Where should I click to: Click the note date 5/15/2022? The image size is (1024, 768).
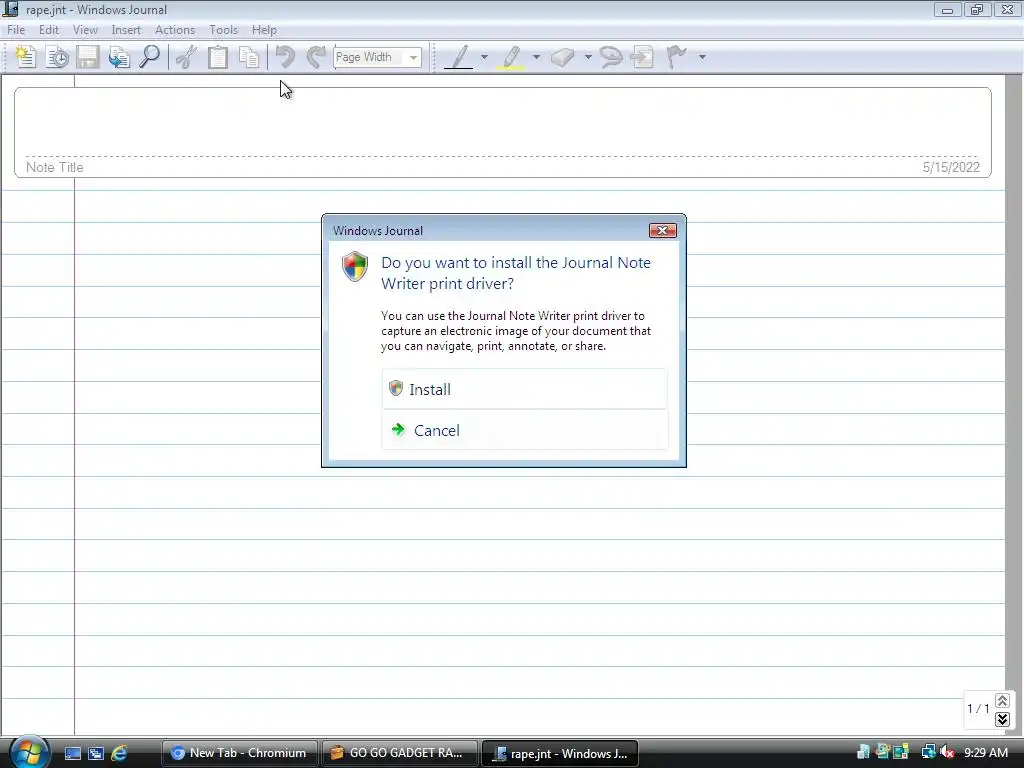click(951, 167)
